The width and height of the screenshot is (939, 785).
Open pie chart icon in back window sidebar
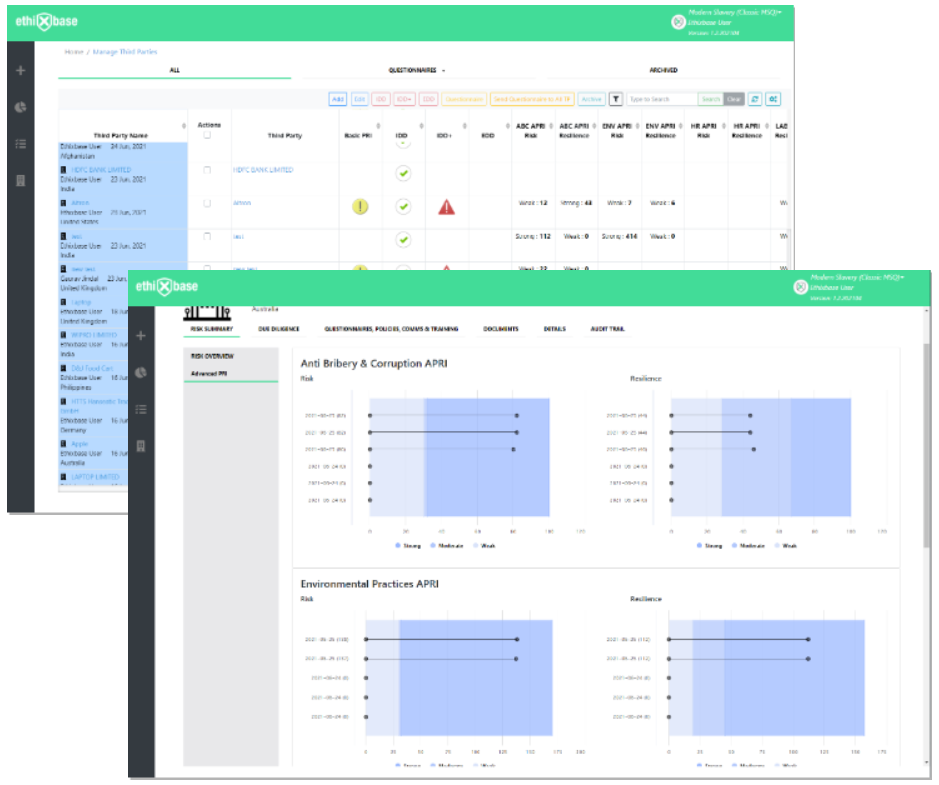click(20, 107)
